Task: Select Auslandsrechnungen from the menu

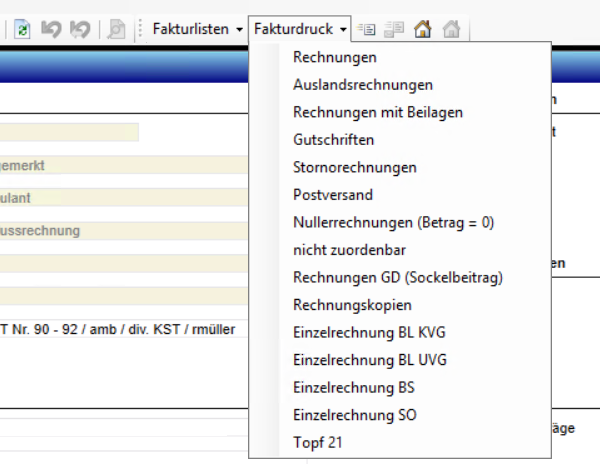Action: click(400, 85)
